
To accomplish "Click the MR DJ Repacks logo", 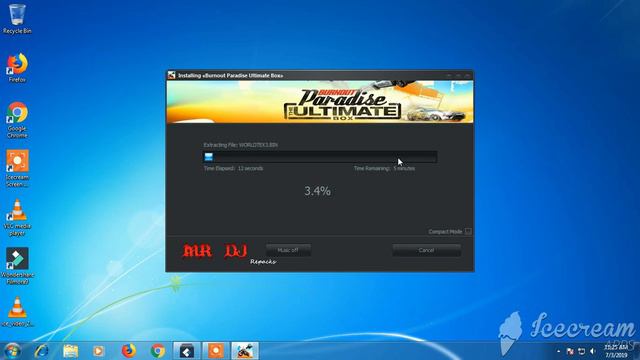I will (229, 253).
